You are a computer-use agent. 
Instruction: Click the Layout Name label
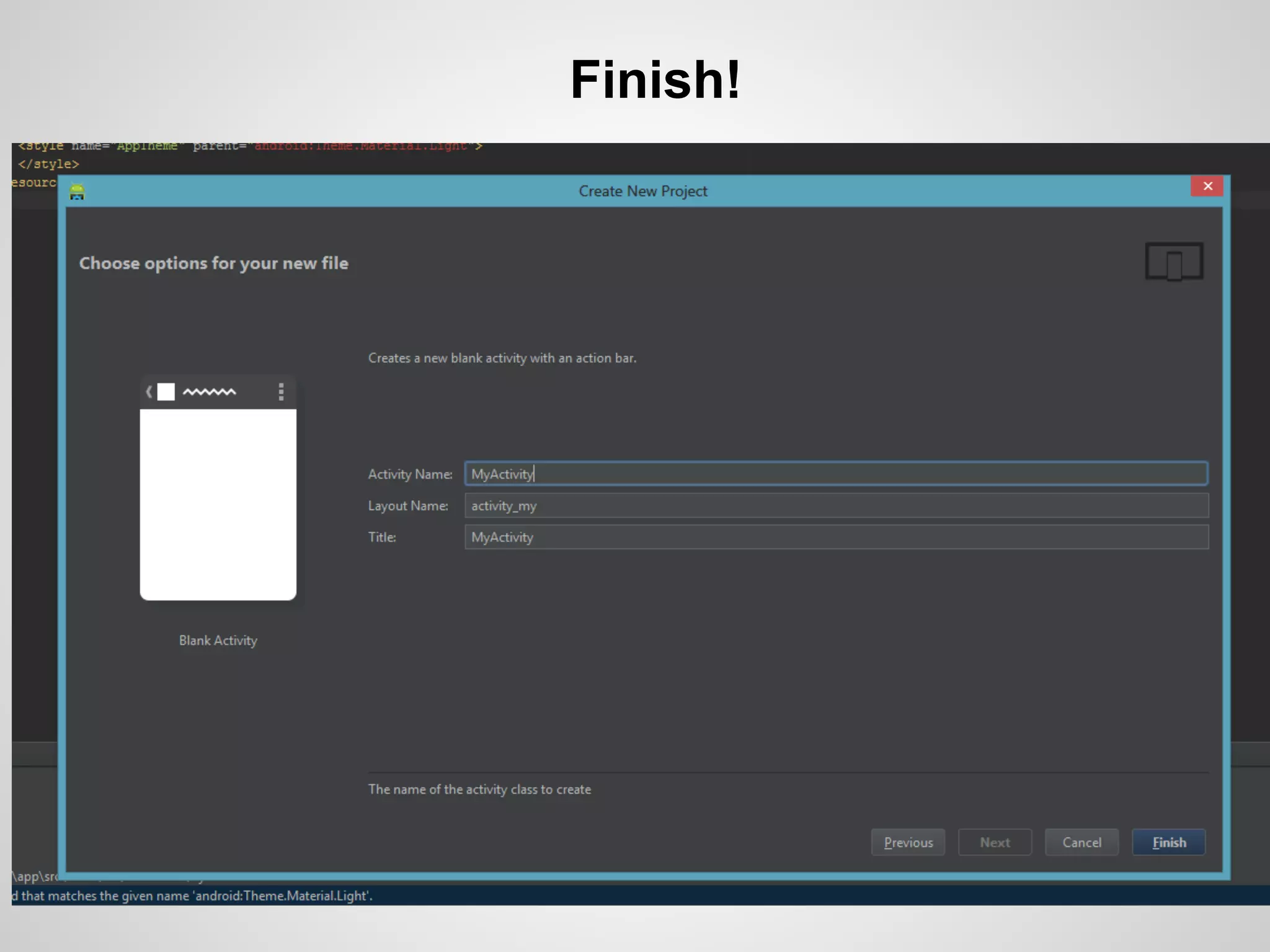408,506
